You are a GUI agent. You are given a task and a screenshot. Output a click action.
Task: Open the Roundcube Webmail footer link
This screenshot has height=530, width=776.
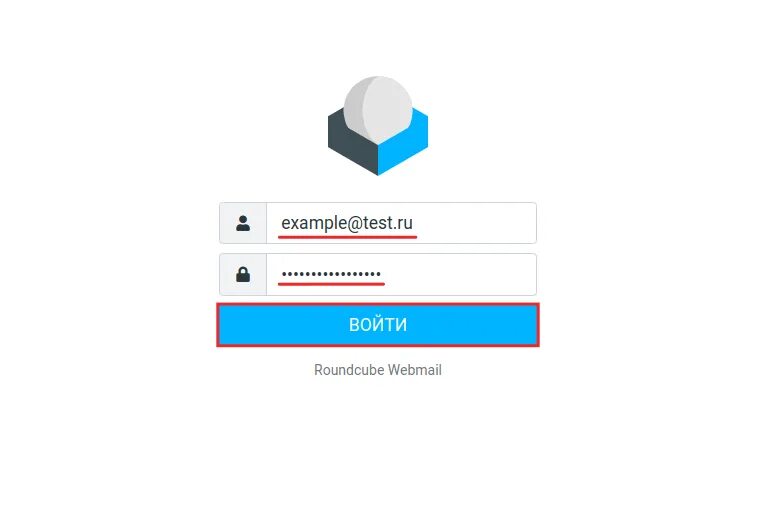tap(378, 370)
